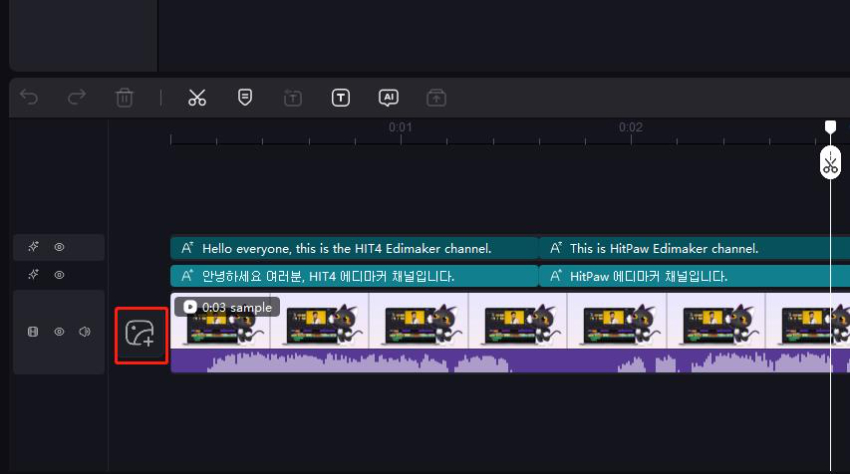The image size is (850, 474).
Task: Click the add cover image button
Action: 141,336
